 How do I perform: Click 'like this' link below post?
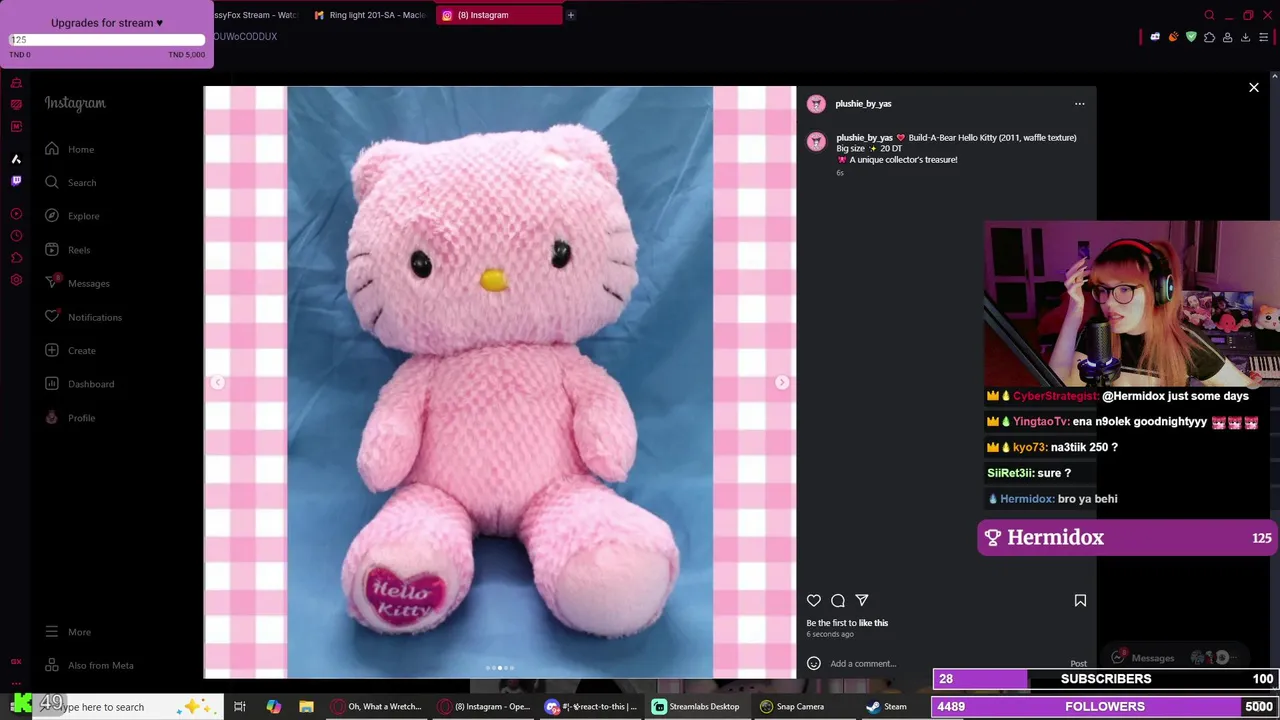(873, 623)
